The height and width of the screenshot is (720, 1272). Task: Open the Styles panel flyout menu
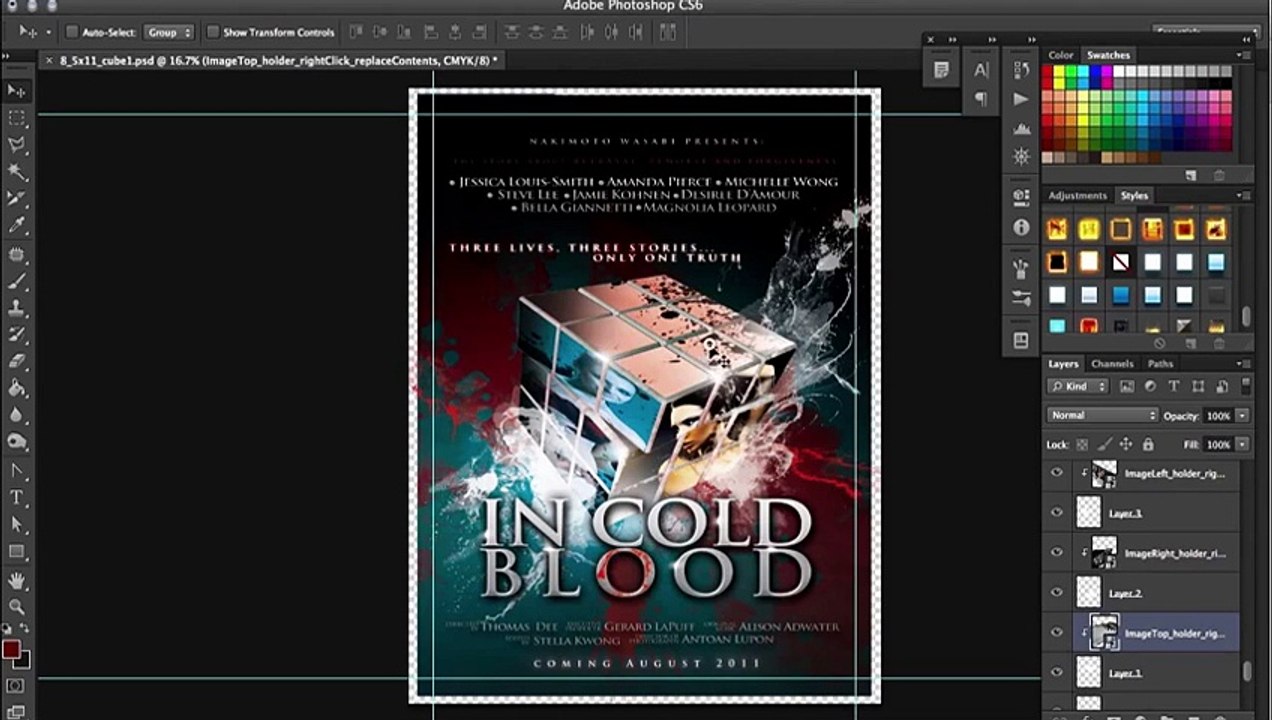(x=1243, y=195)
